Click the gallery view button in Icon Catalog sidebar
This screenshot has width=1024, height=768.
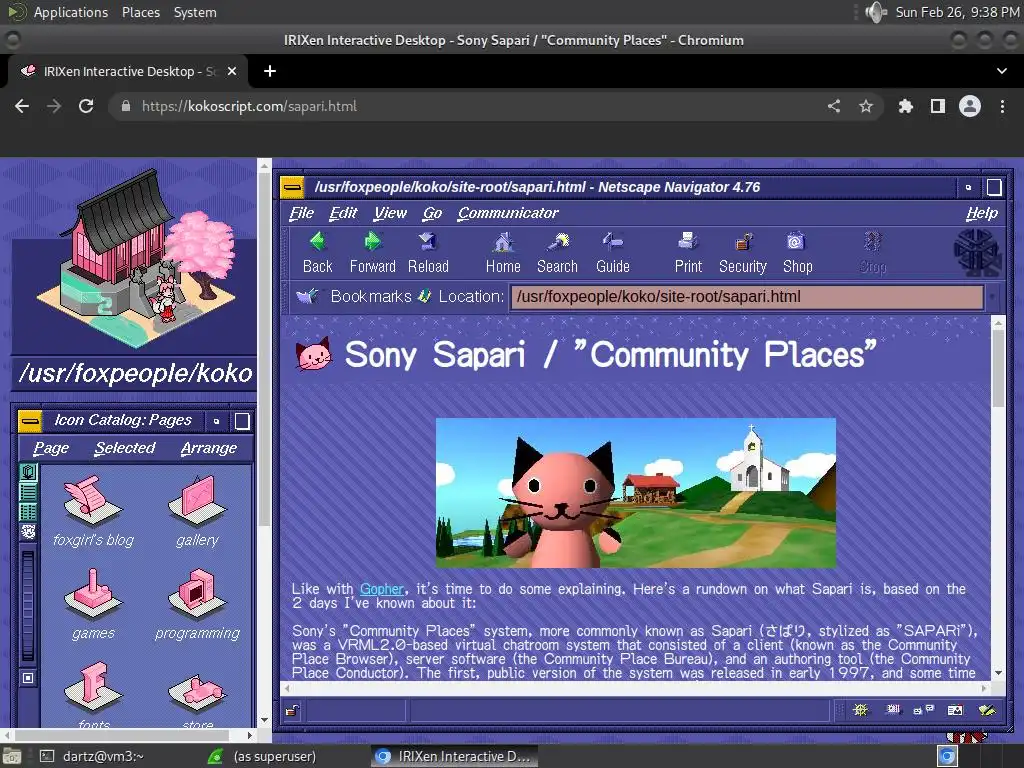coord(28,531)
